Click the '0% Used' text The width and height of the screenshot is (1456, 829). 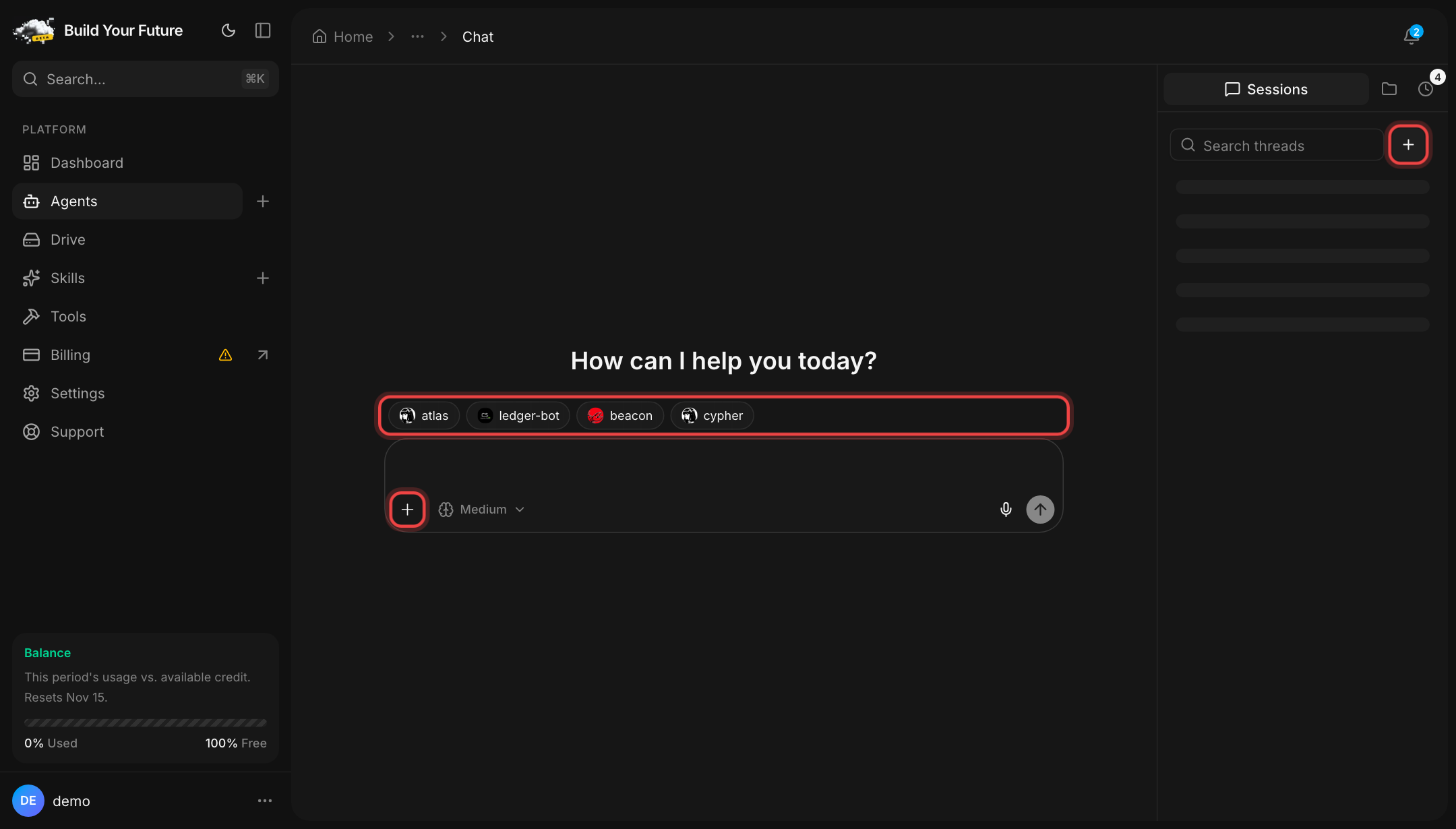point(51,743)
